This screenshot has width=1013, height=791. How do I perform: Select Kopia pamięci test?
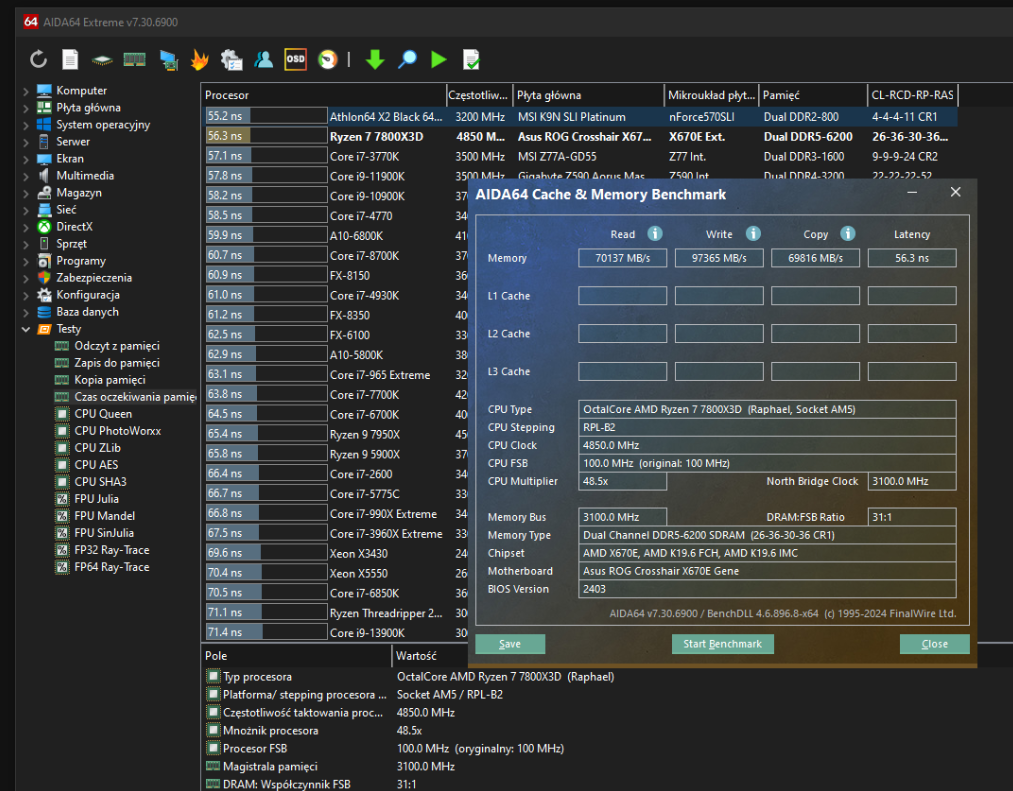pos(110,379)
